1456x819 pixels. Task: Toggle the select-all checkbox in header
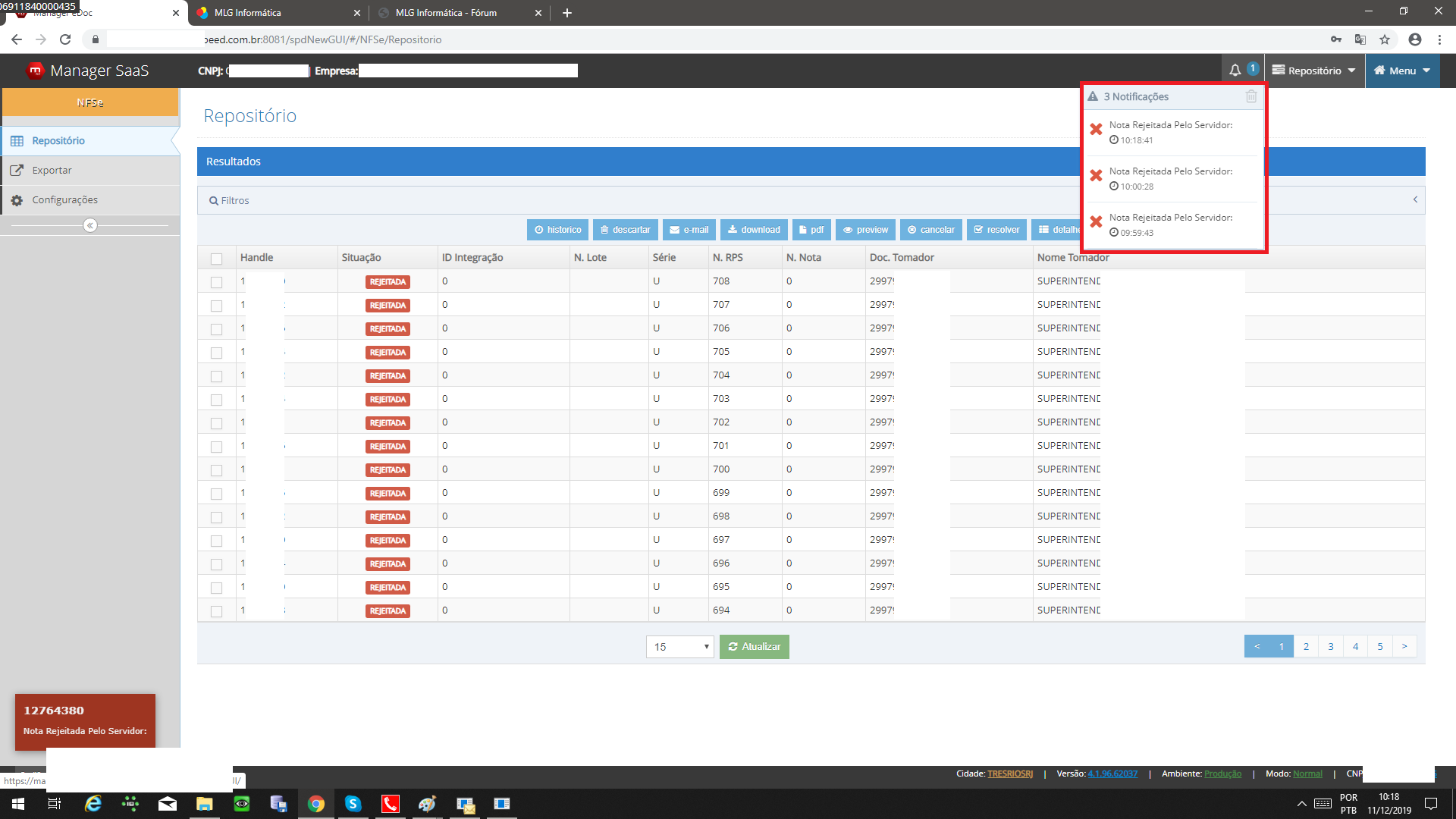click(216, 259)
